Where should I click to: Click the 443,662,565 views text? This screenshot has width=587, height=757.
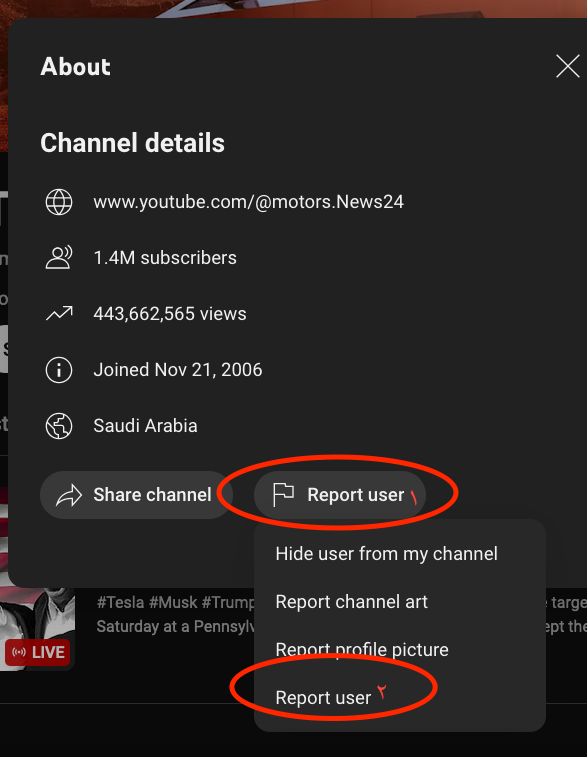170,314
